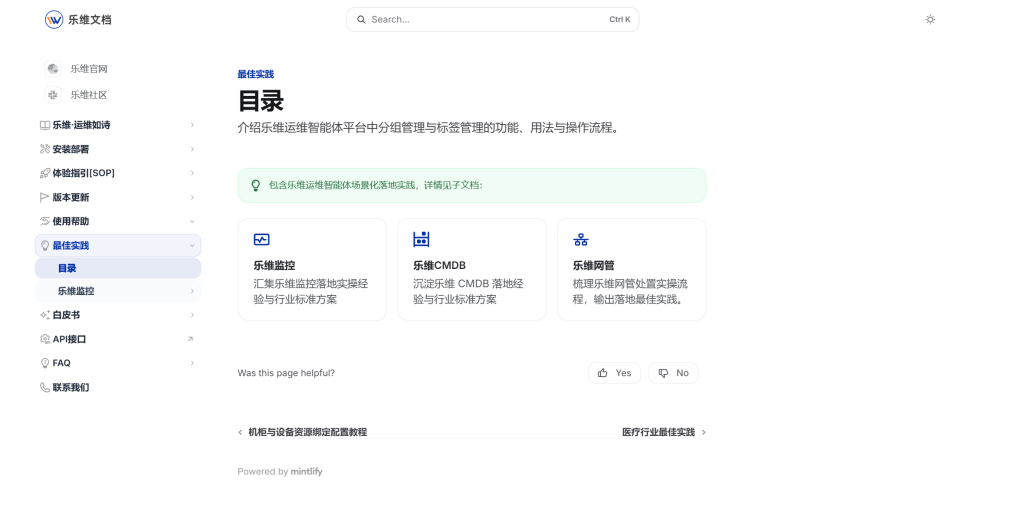This screenshot has height=518, width=1024.
Task: Click external link arrow beside API接口
Action: (190, 339)
